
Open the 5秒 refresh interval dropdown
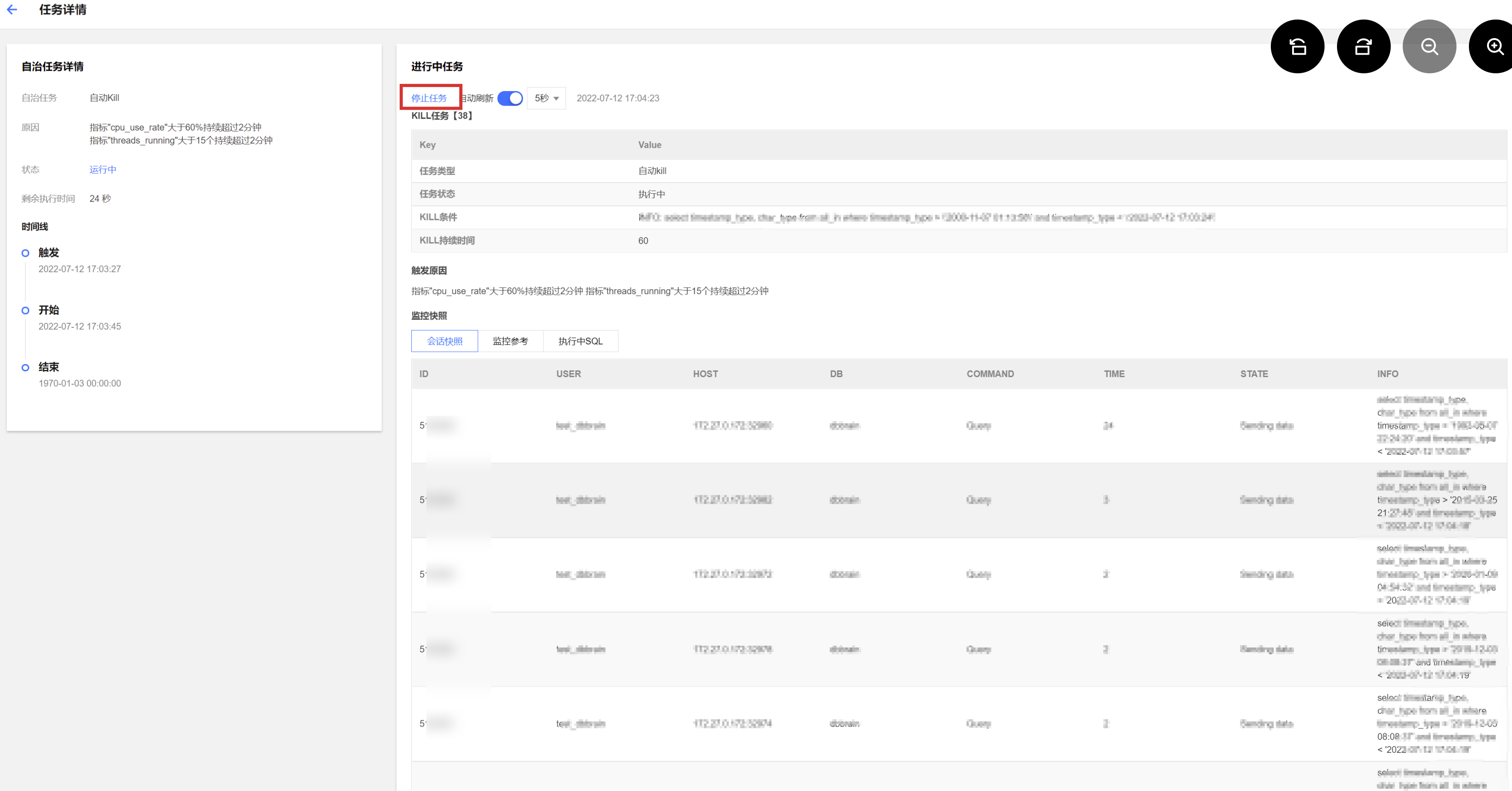click(546, 99)
